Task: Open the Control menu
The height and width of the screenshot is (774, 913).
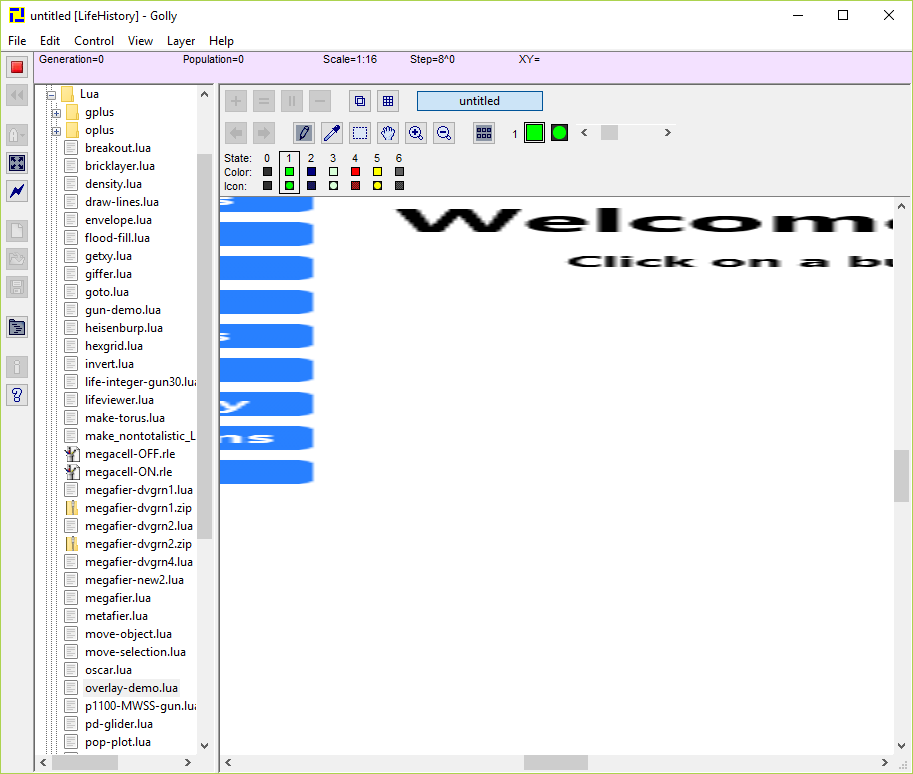Action: coord(94,41)
